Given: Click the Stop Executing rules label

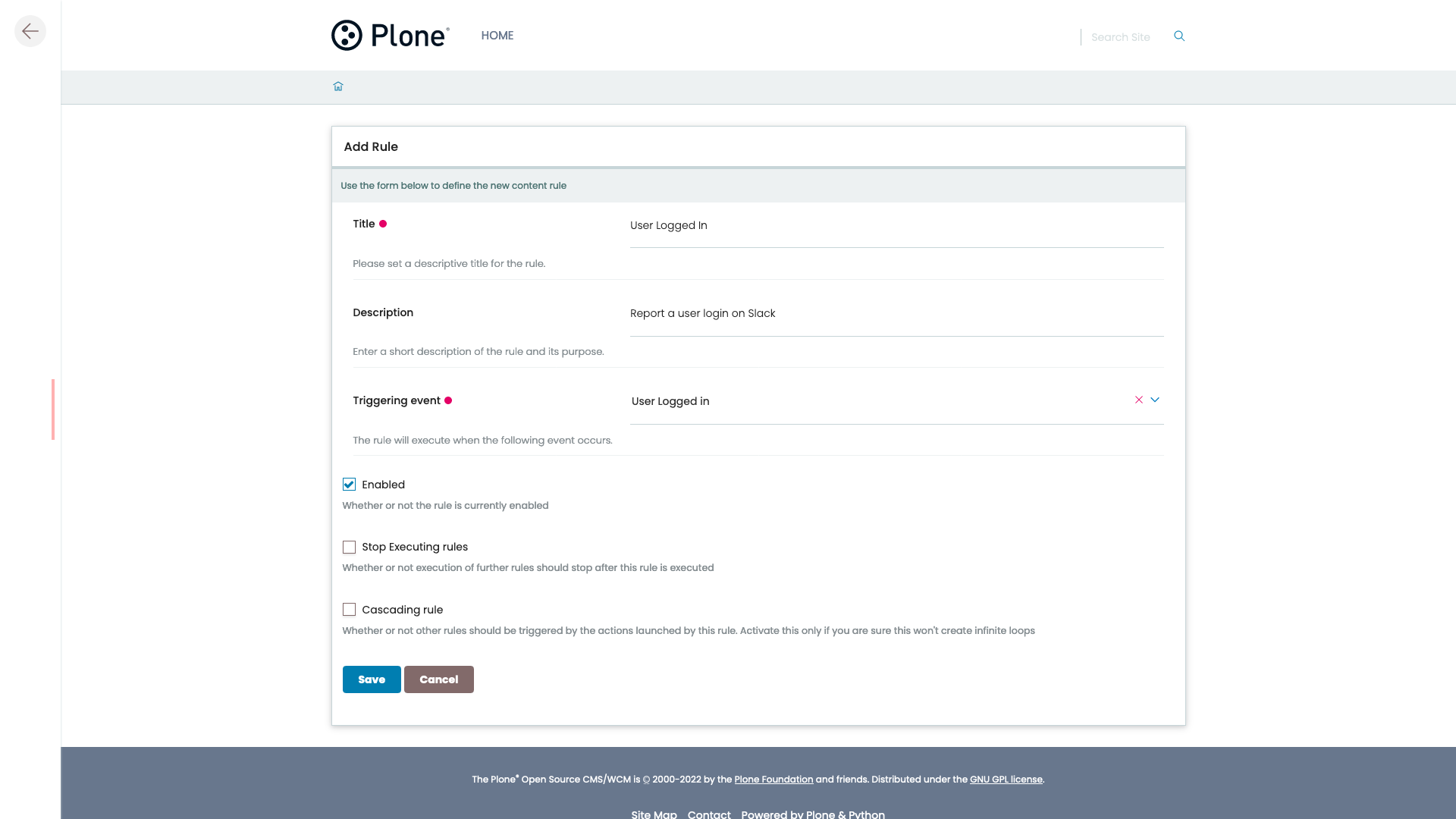Looking at the screenshot, I should (x=415, y=547).
